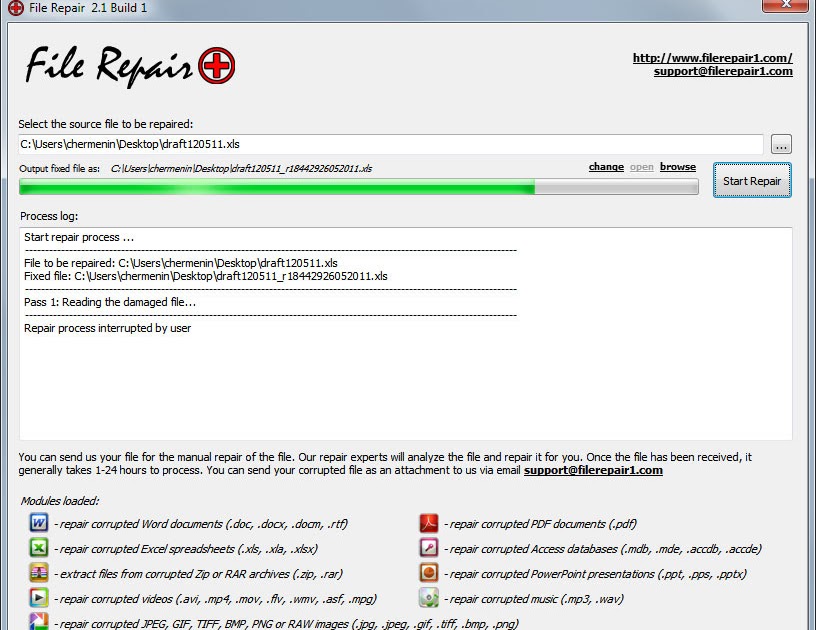The width and height of the screenshot is (816, 630).
Task: Click 'repair corrupted PowerPoint presentations' text
Action: (596, 574)
